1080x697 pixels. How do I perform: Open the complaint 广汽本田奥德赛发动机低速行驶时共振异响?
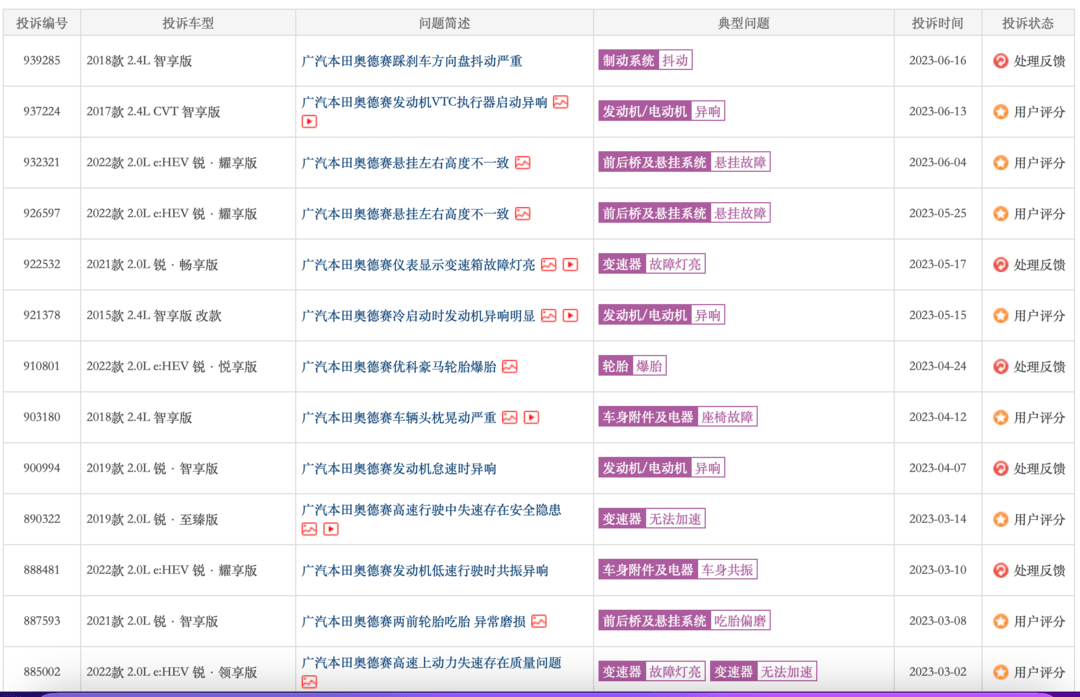click(425, 571)
